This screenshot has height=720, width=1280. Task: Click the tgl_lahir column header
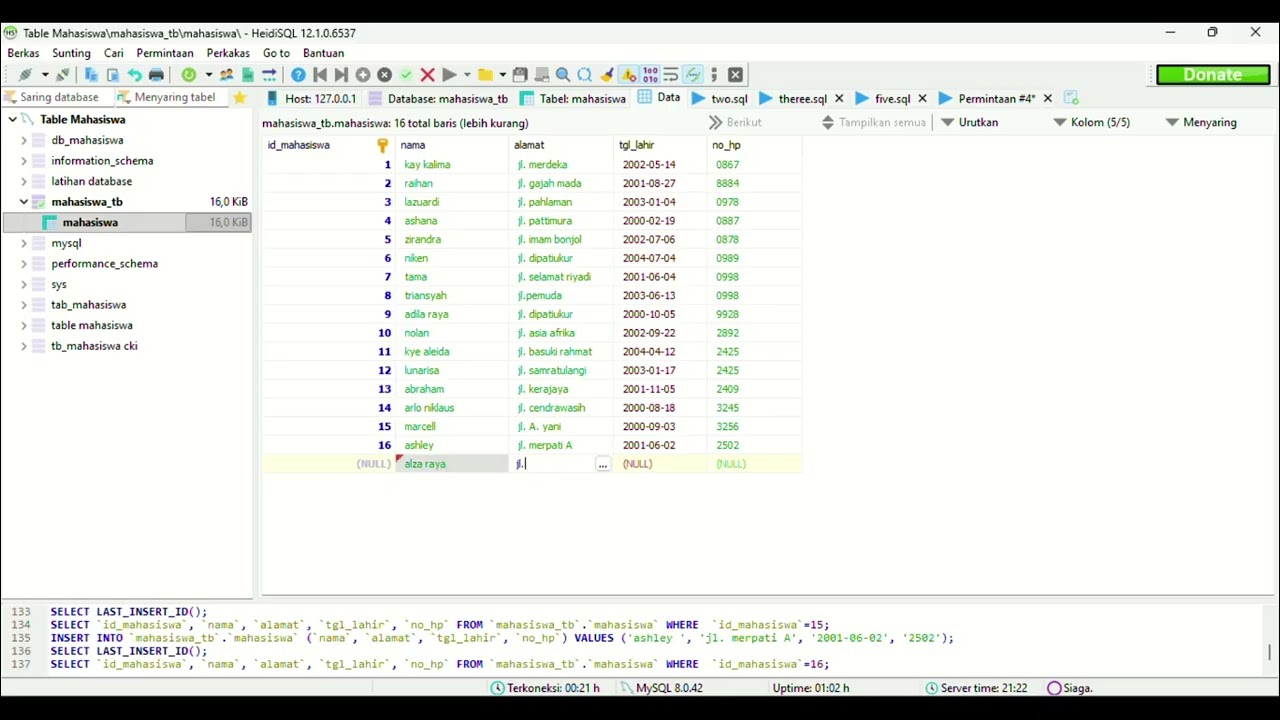(x=660, y=145)
